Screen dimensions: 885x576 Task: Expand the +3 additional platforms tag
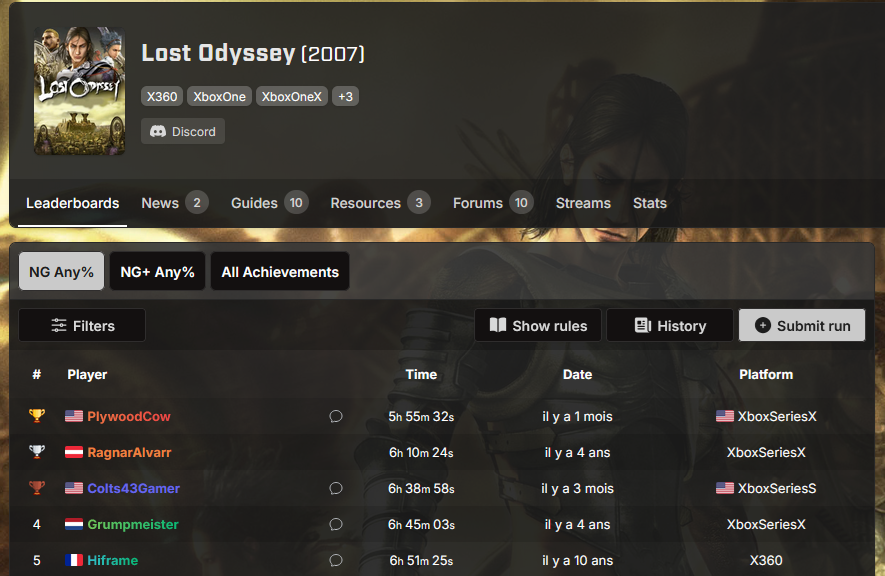[345, 96]
